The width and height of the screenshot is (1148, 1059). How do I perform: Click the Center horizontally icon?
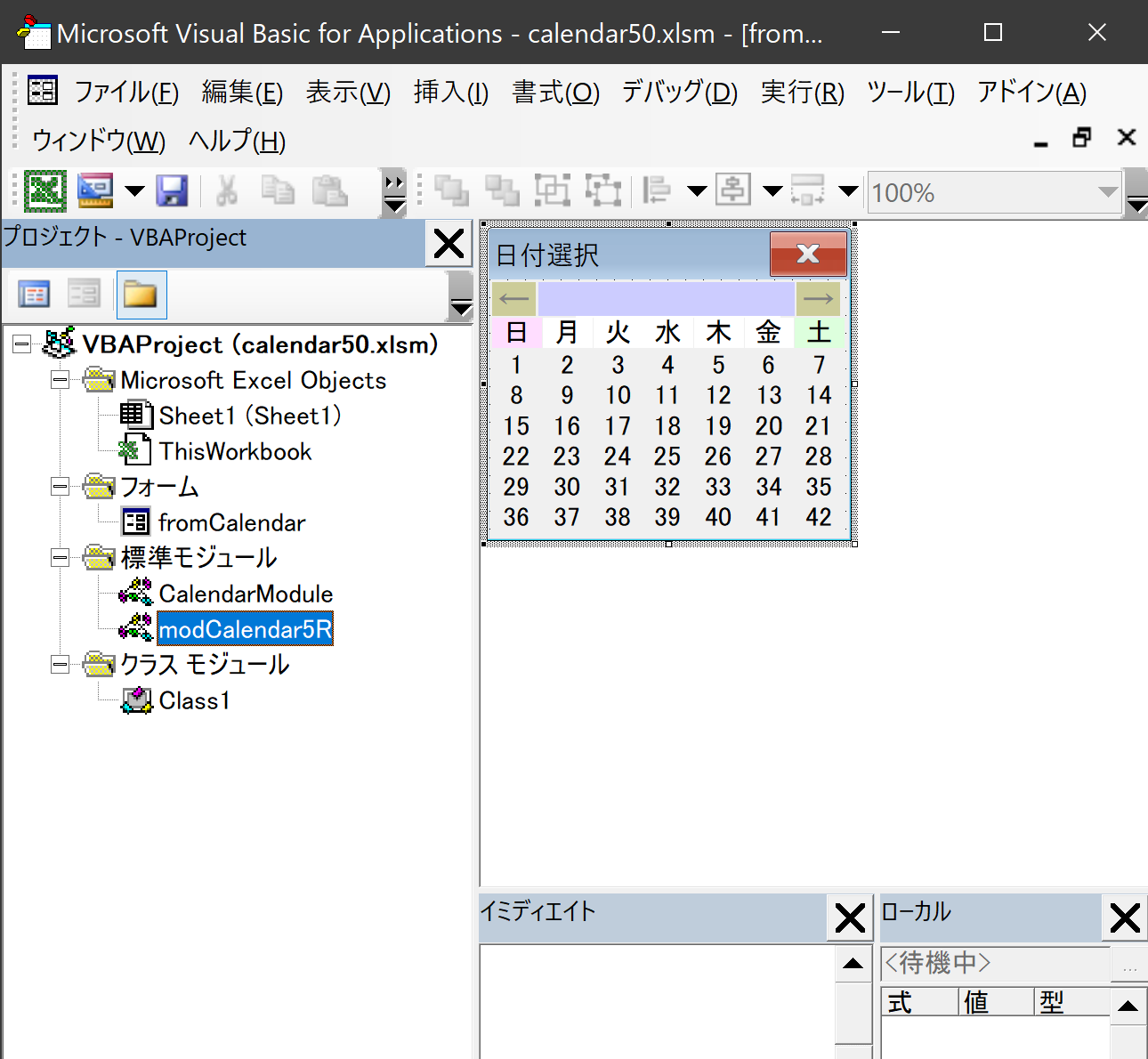[733, 190]
